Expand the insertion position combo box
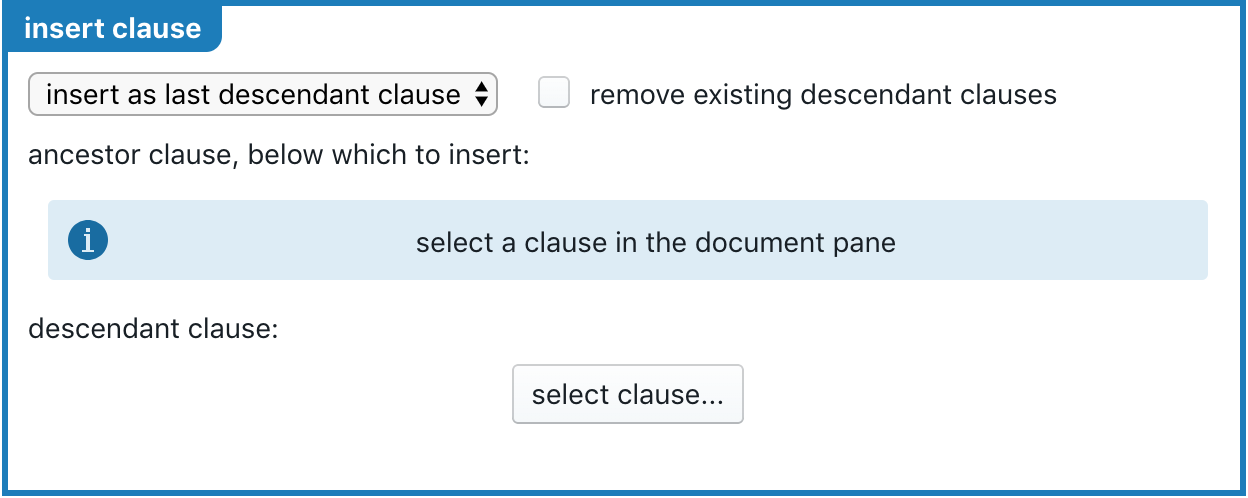This screenshot has height=498, width=1248. click(263, 95)
